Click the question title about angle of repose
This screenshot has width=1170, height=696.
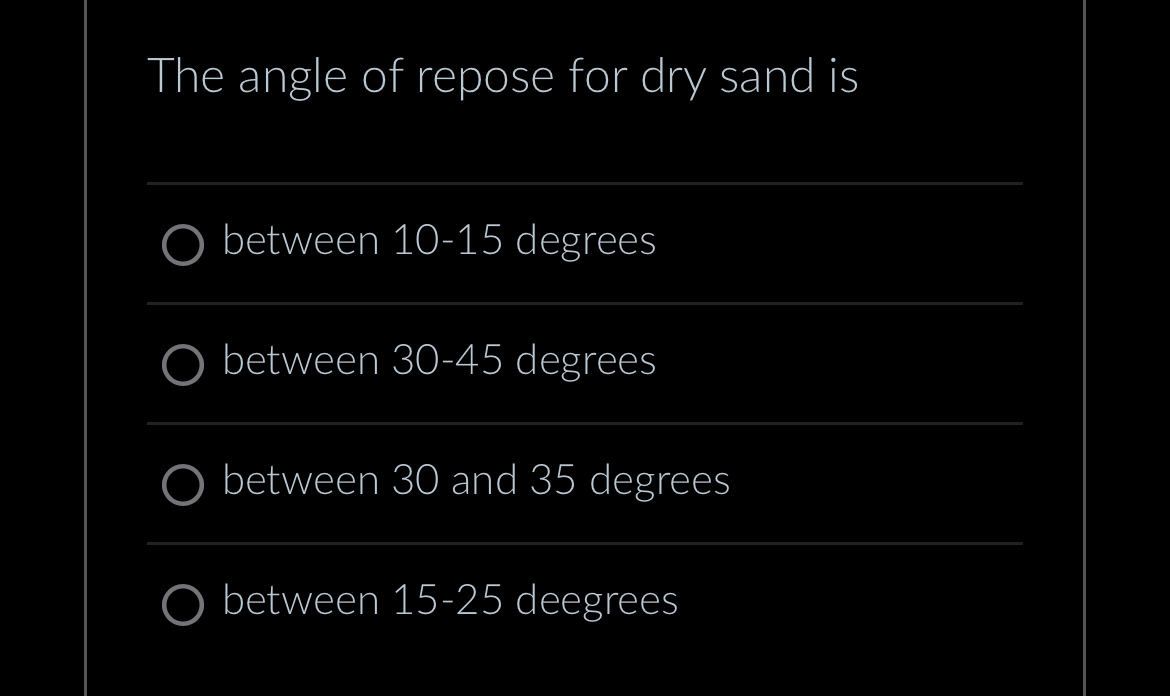coord(503,75)
